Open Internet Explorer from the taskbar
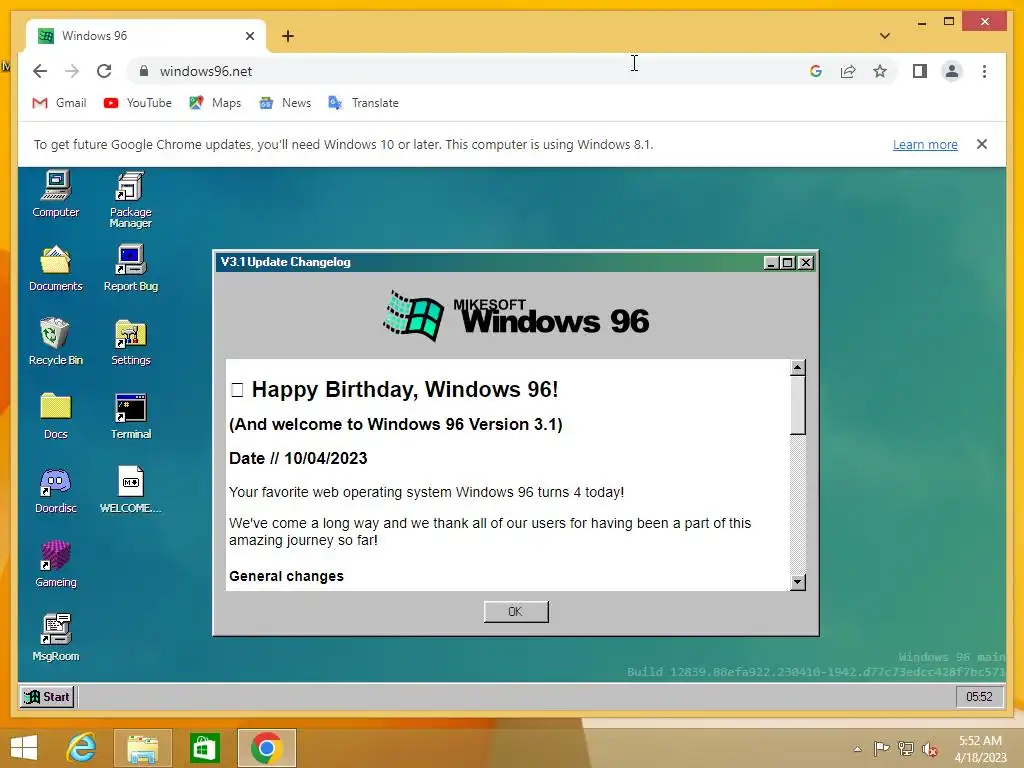 click(x=82, y=748)
